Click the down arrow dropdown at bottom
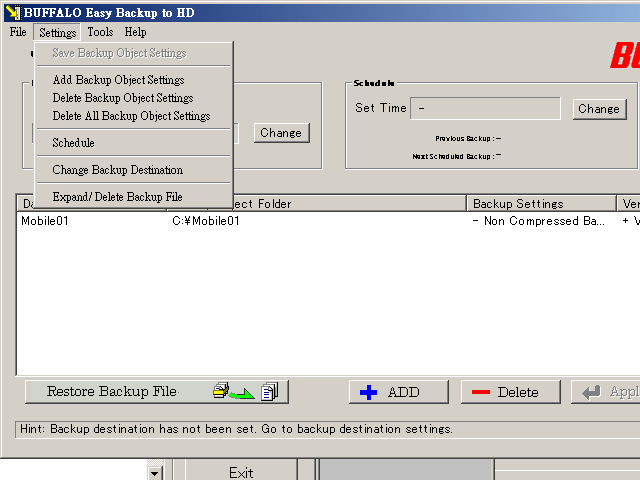This screenshot has height=480, width=640. 155,473
